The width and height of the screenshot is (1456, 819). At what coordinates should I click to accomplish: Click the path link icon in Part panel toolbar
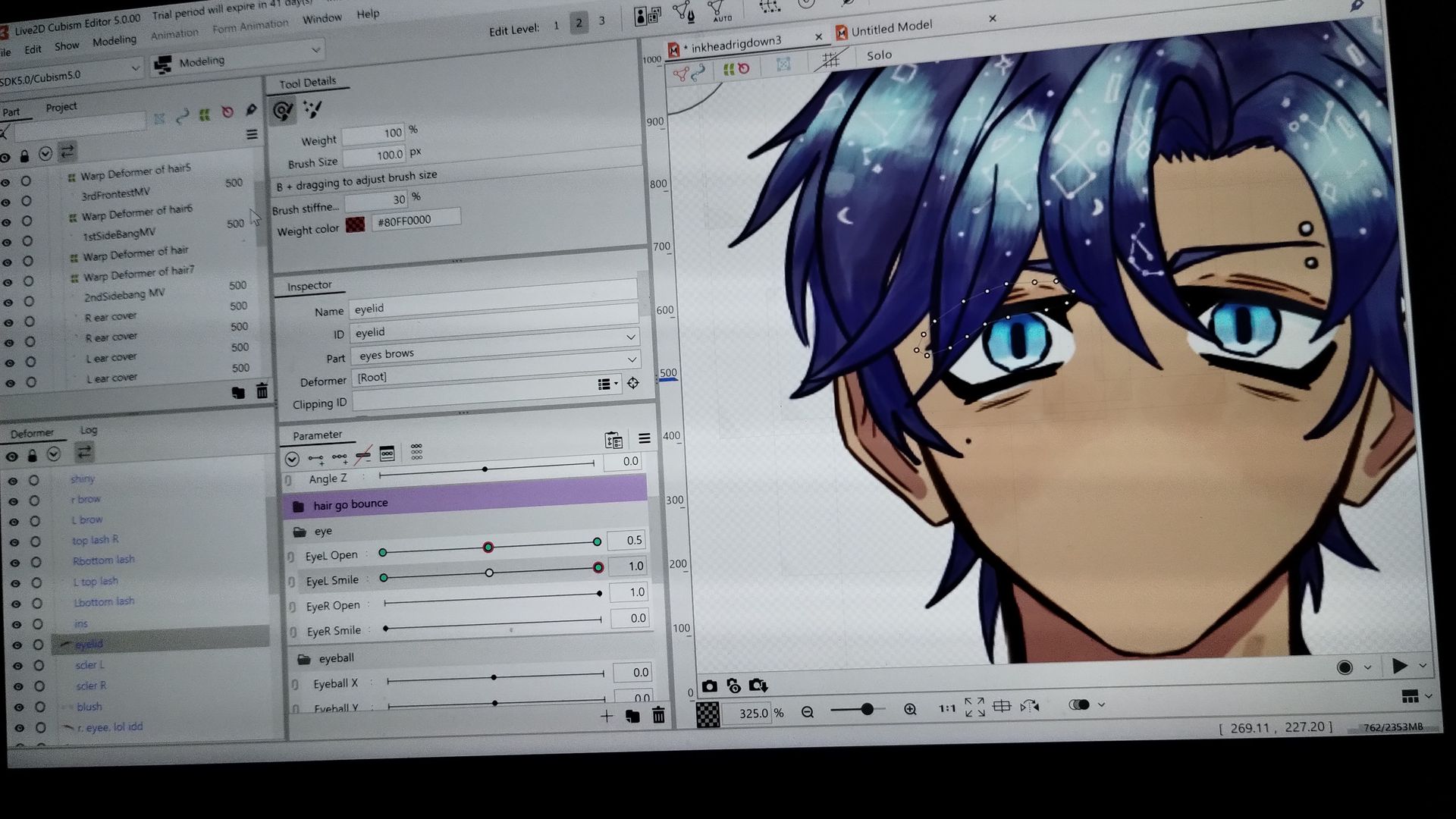(182, 116)
